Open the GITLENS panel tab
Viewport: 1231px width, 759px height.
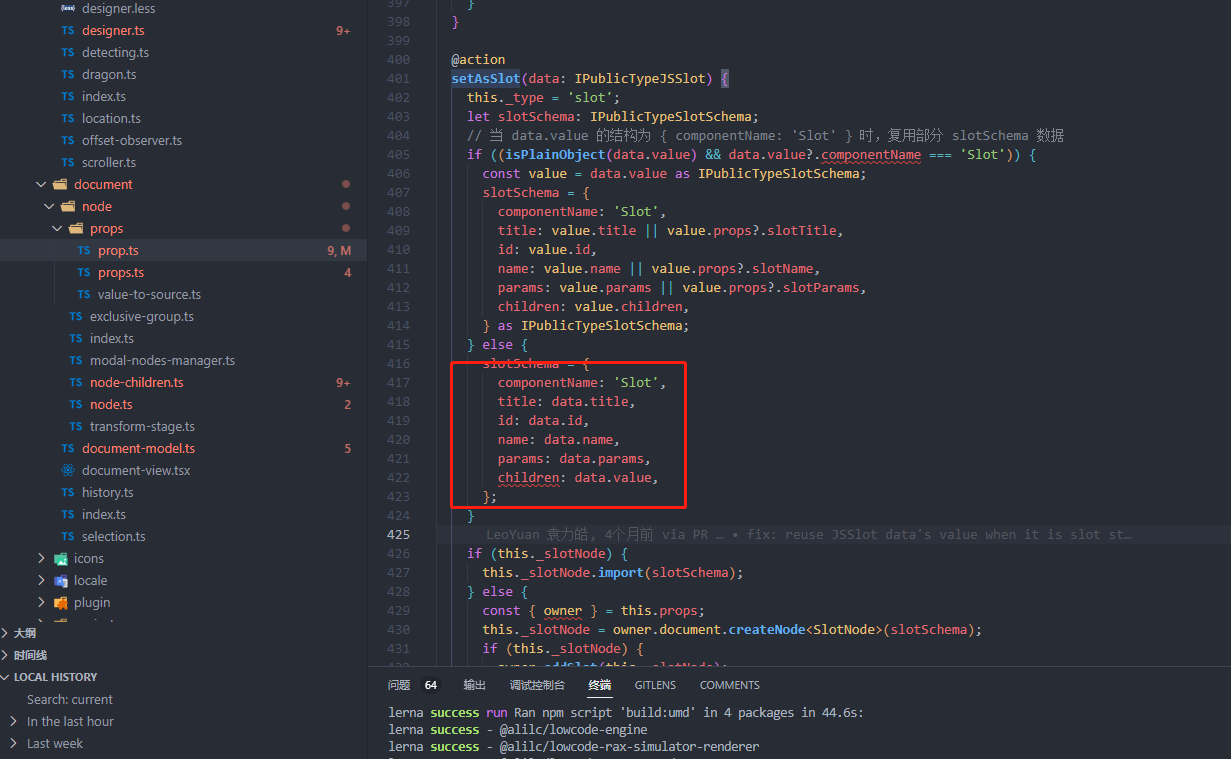tap(655, 685)
